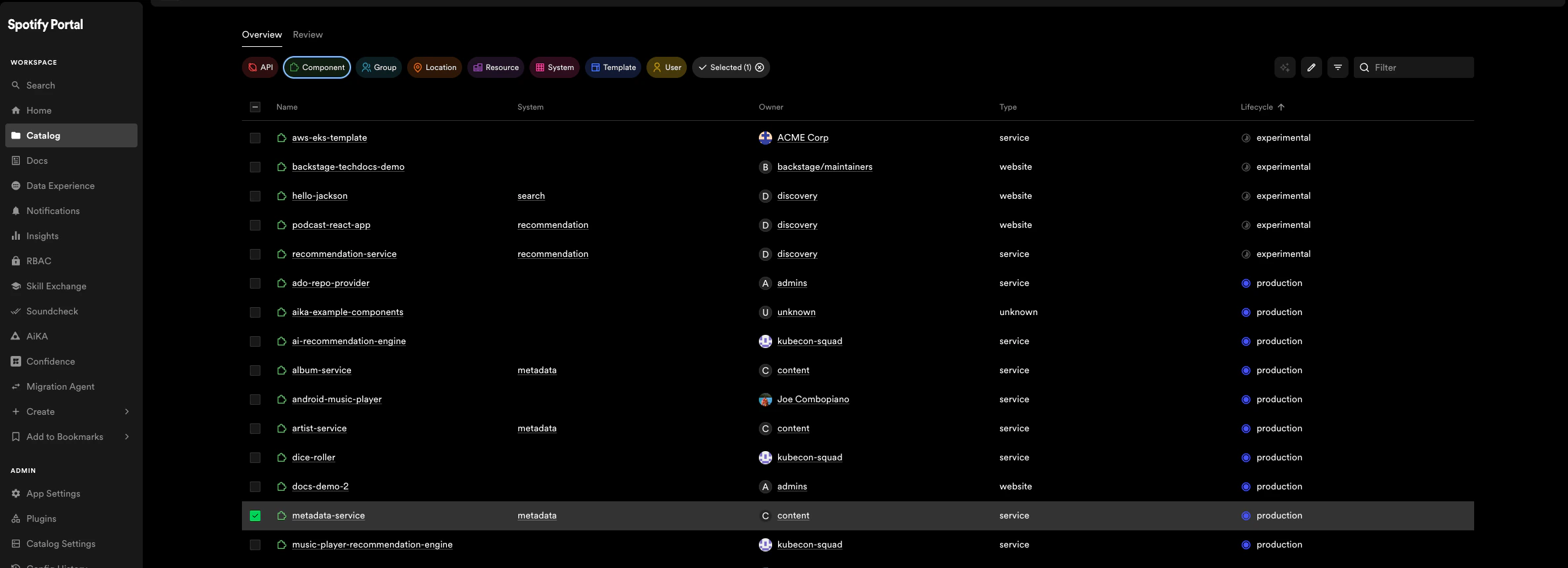1568x568 pixels.
Task: Sort by the Owner column header
Action: point(771,107)
